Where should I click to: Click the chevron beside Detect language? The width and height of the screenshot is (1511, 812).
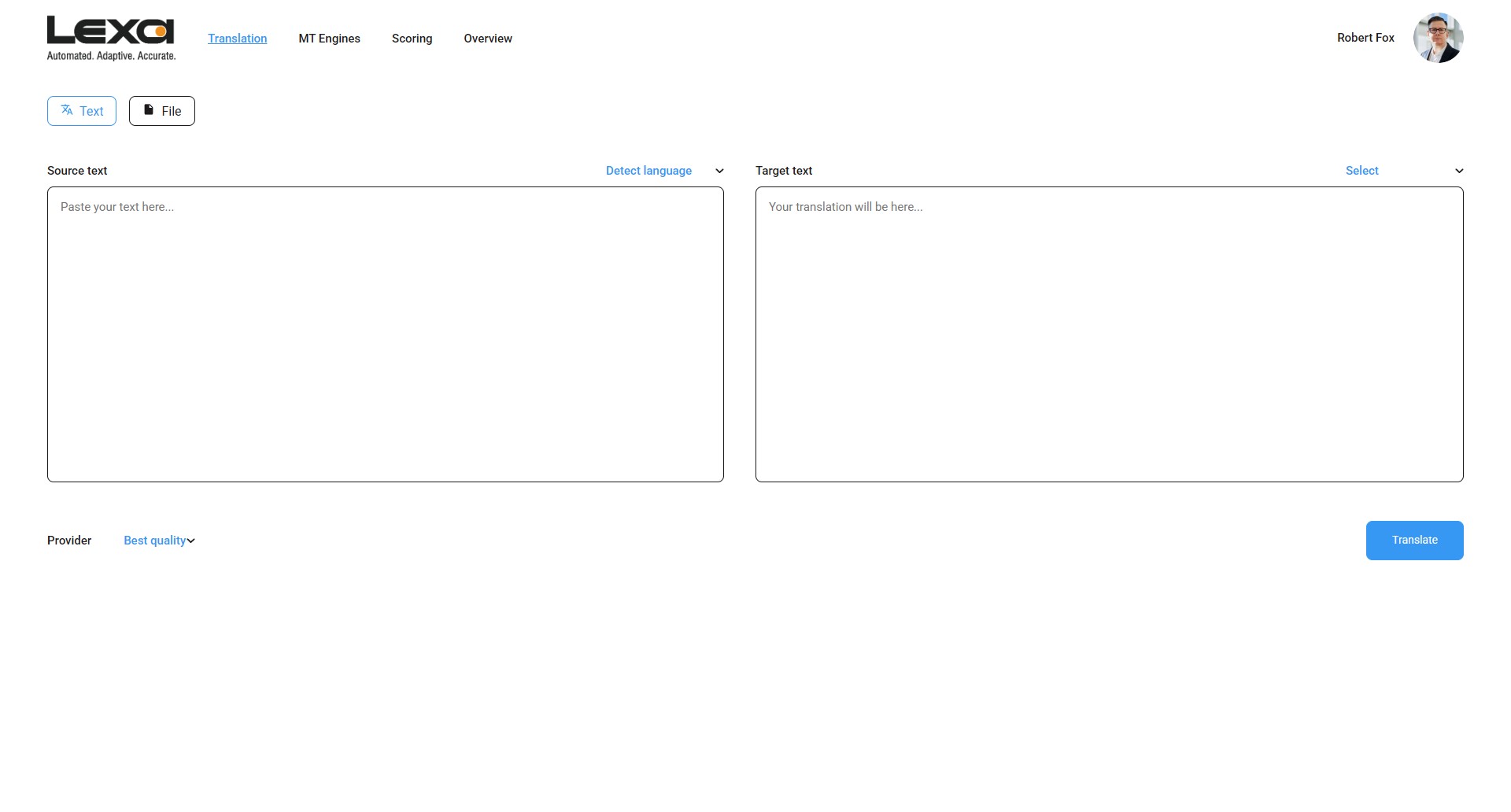tap(719, 171)
